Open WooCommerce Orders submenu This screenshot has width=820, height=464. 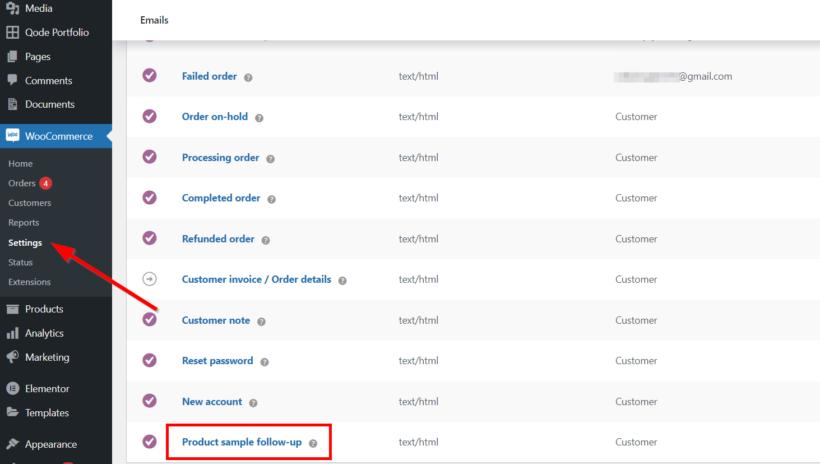click(x=22, y=183)
